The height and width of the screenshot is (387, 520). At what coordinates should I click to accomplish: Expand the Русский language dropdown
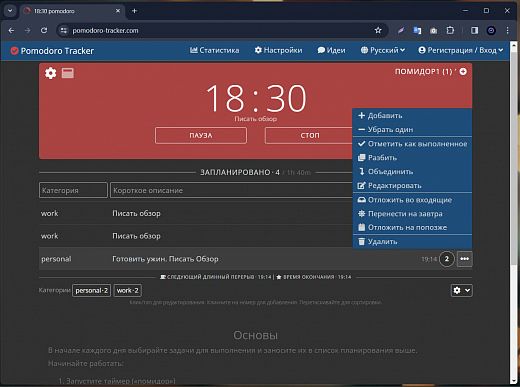383,50
